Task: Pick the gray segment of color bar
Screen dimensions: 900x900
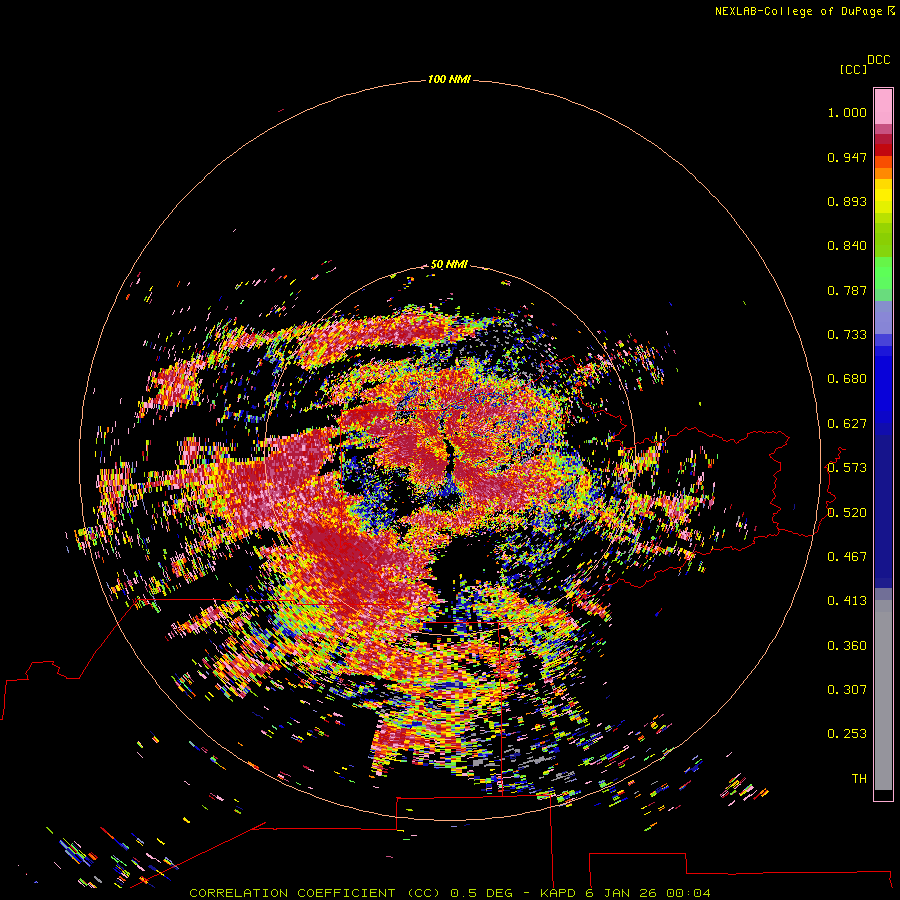Action: coord(883,695)
